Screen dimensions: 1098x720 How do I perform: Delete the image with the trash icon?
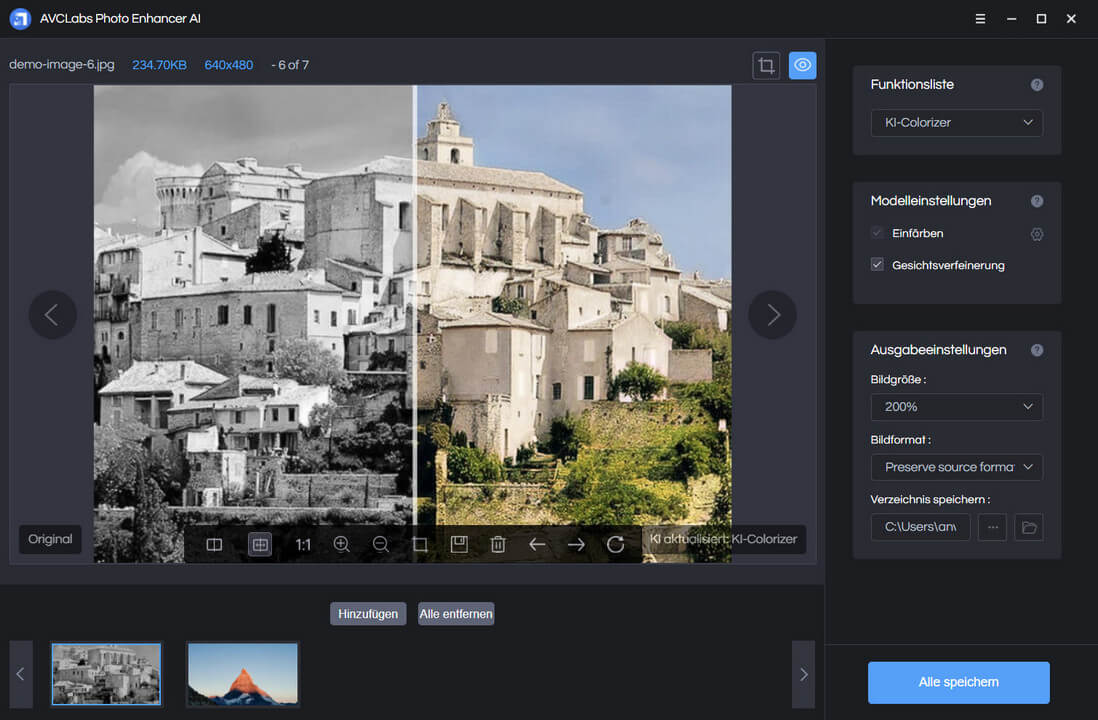pyautogui.click(x=498, y=544)
